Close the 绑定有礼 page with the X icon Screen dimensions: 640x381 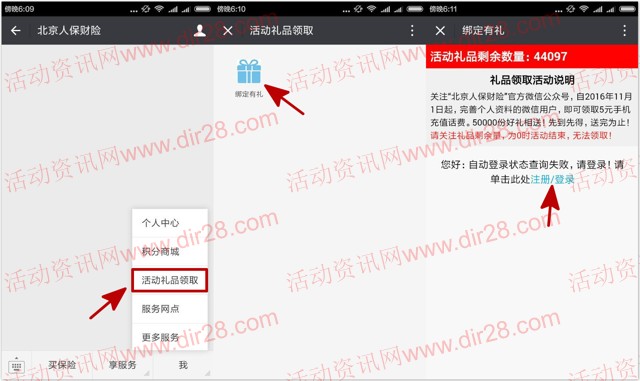click(440, 31)
